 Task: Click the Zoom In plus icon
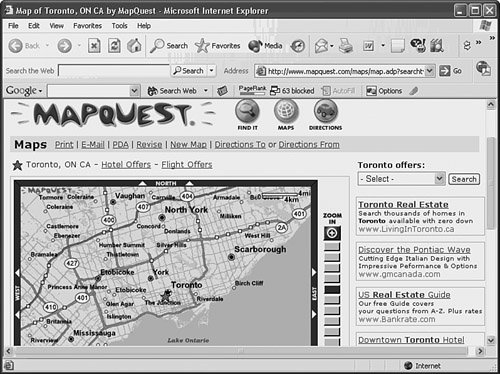(332, 233)
